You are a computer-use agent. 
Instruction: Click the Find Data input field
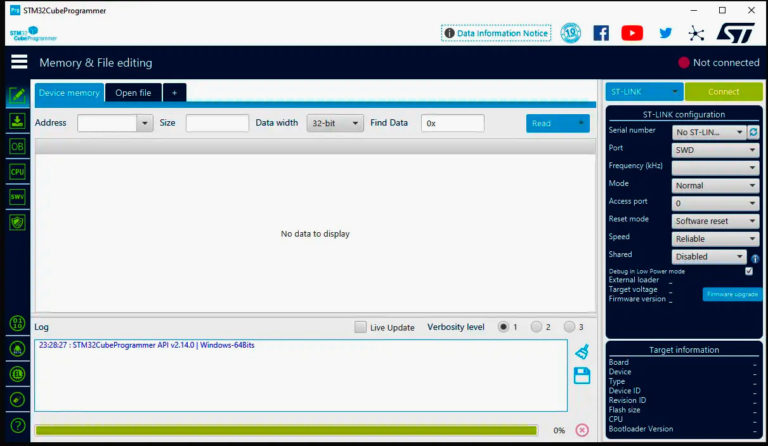coord(452,123)
